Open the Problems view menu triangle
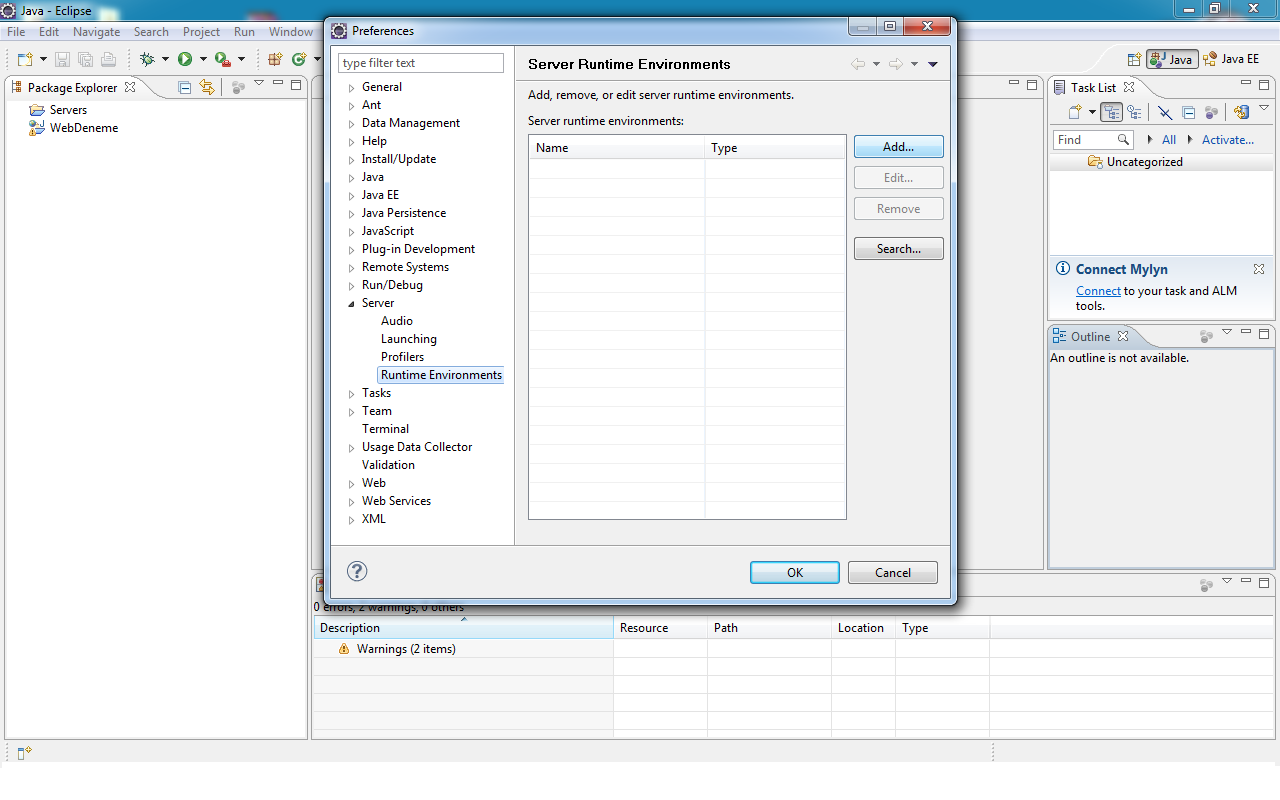The width and height of the screenshot is (1280, 800). pos(1228,582)
